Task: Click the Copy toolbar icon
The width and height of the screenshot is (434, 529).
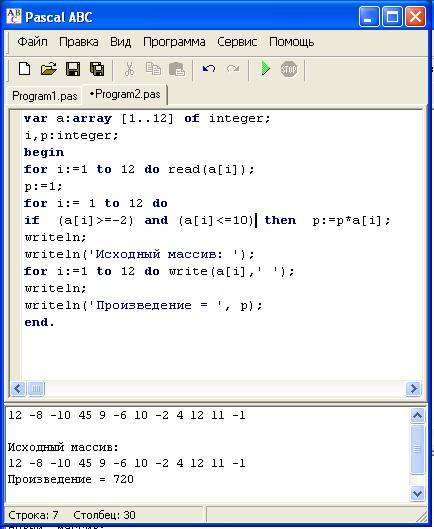Action: coord(153,69)
